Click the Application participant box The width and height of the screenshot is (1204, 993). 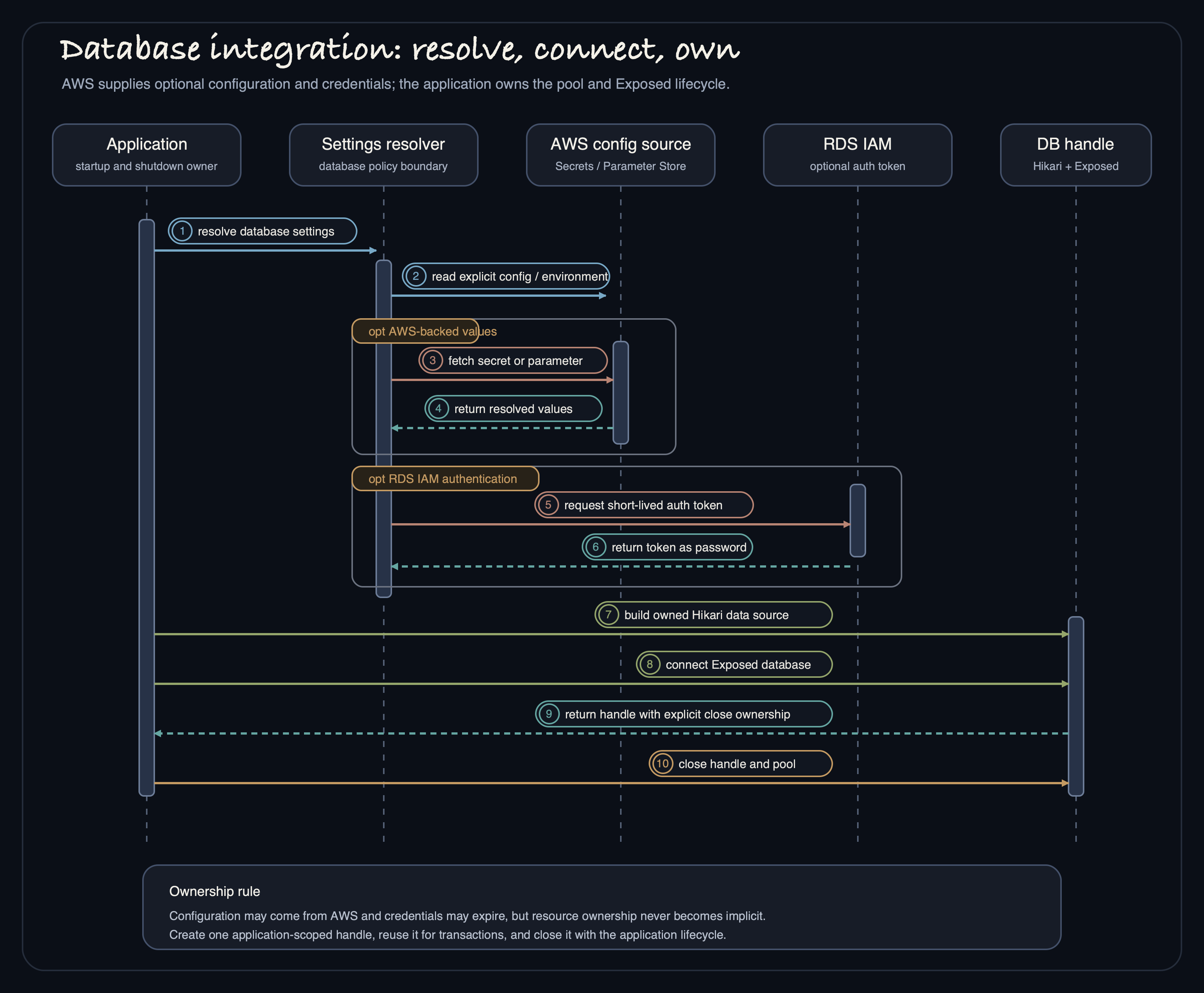[x=146, y=155]
